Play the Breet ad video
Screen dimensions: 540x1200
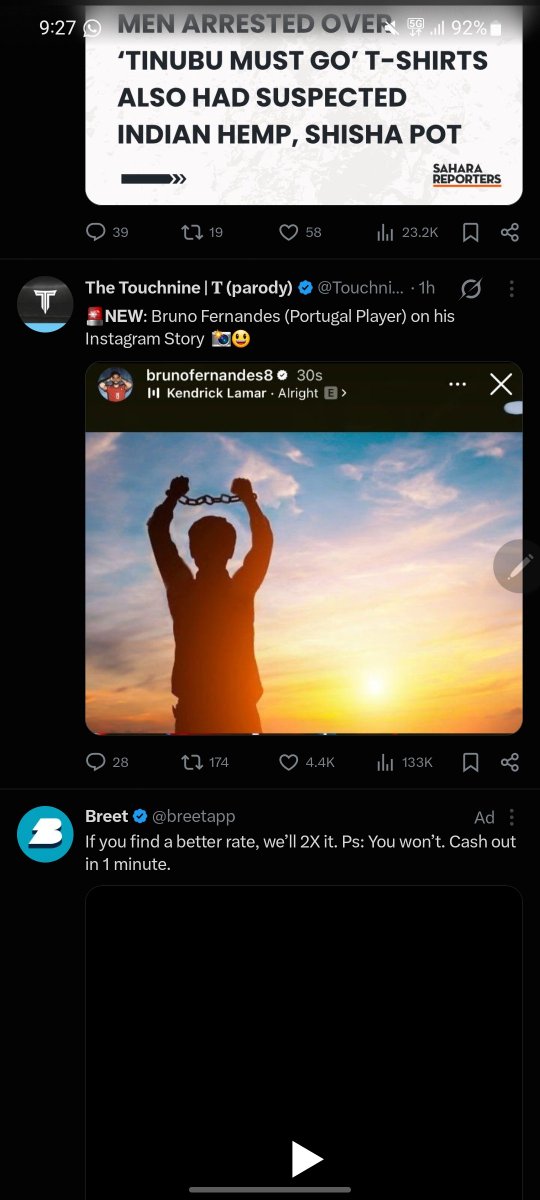306,1160
